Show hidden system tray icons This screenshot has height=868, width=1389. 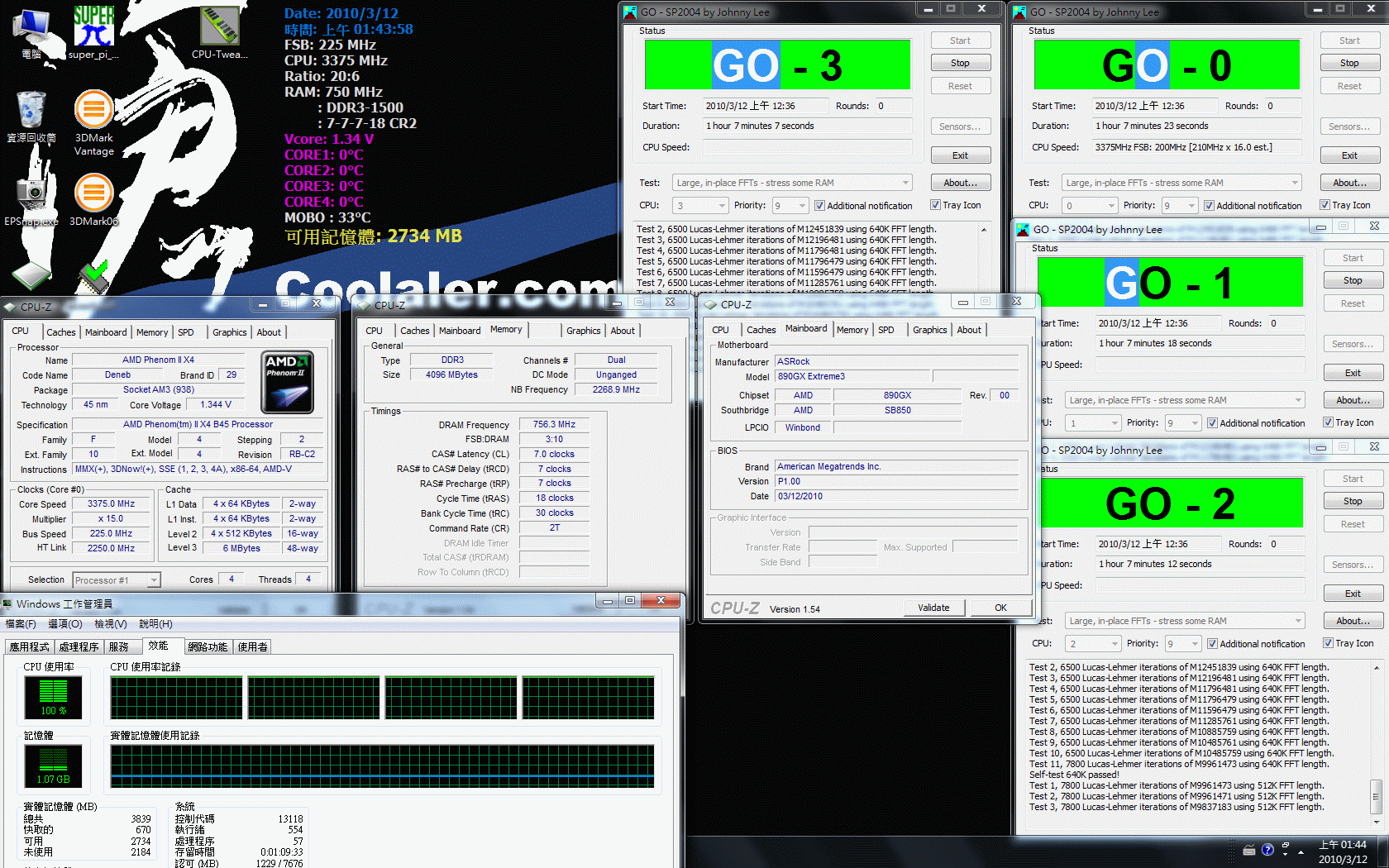[x=1301, y=851]
